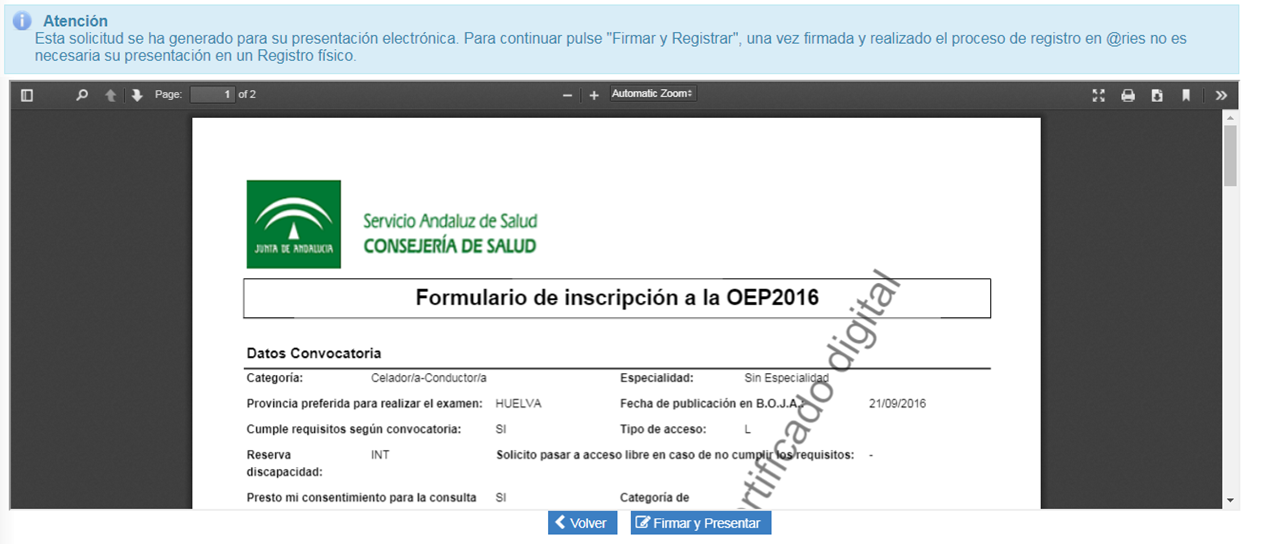The width and height of the screenshot is (1263, 544).
Task: Click the 'HUELVA' province value
Action: click(518, 403)
